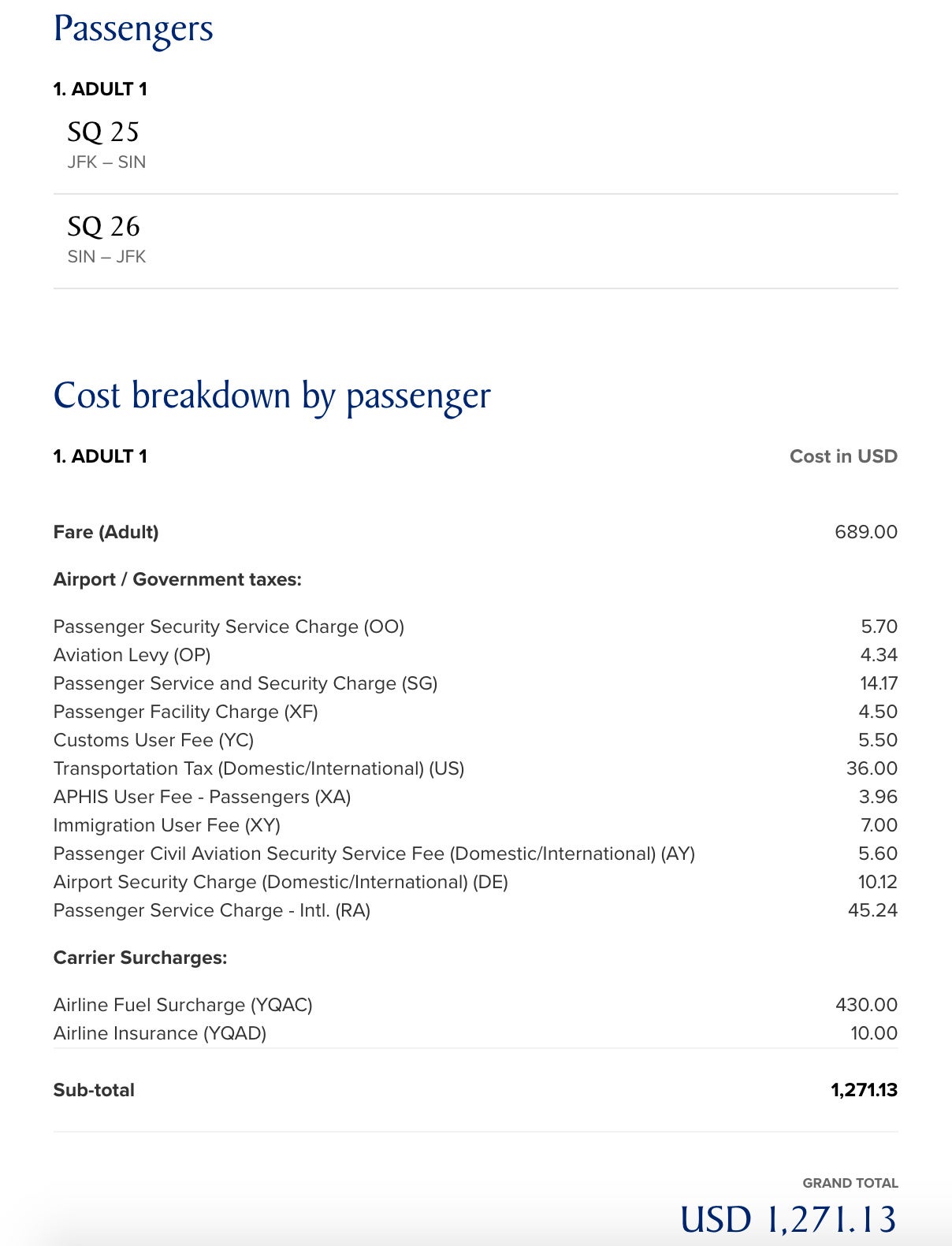Click Passenger Security Service Charge (OO) line
The height and width of the screenshot is (1246, 952).
(475, 627)
